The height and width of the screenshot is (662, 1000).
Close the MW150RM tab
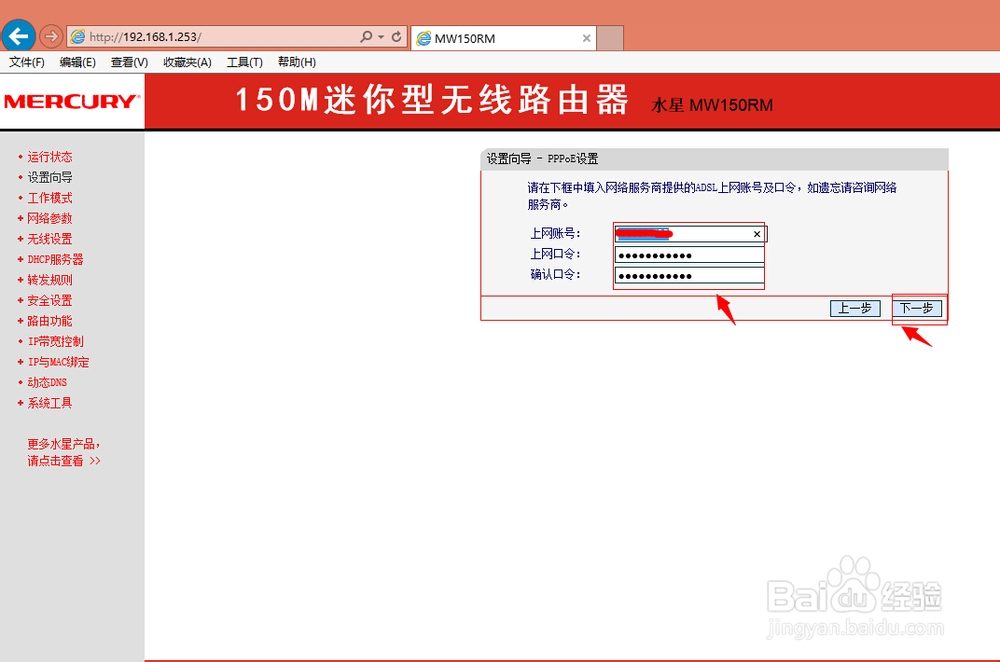pyautogui.click(x=586, y=38)
